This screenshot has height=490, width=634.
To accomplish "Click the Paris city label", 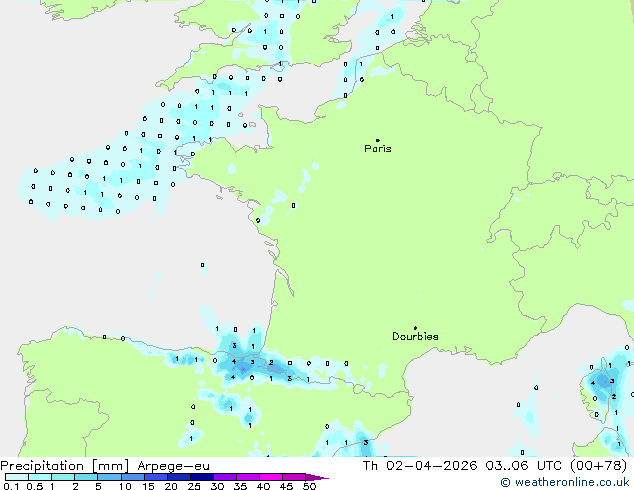I will [x=378, y=149].
